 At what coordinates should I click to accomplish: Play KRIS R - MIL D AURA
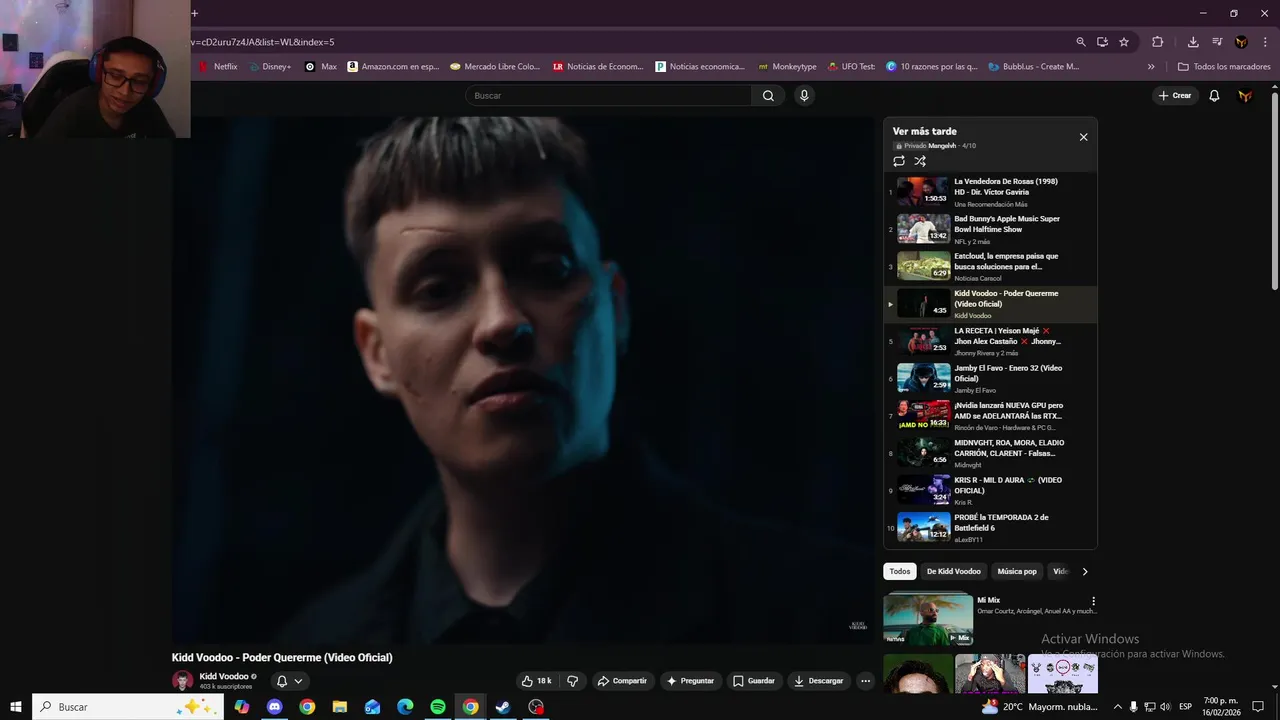coord(990,490)
